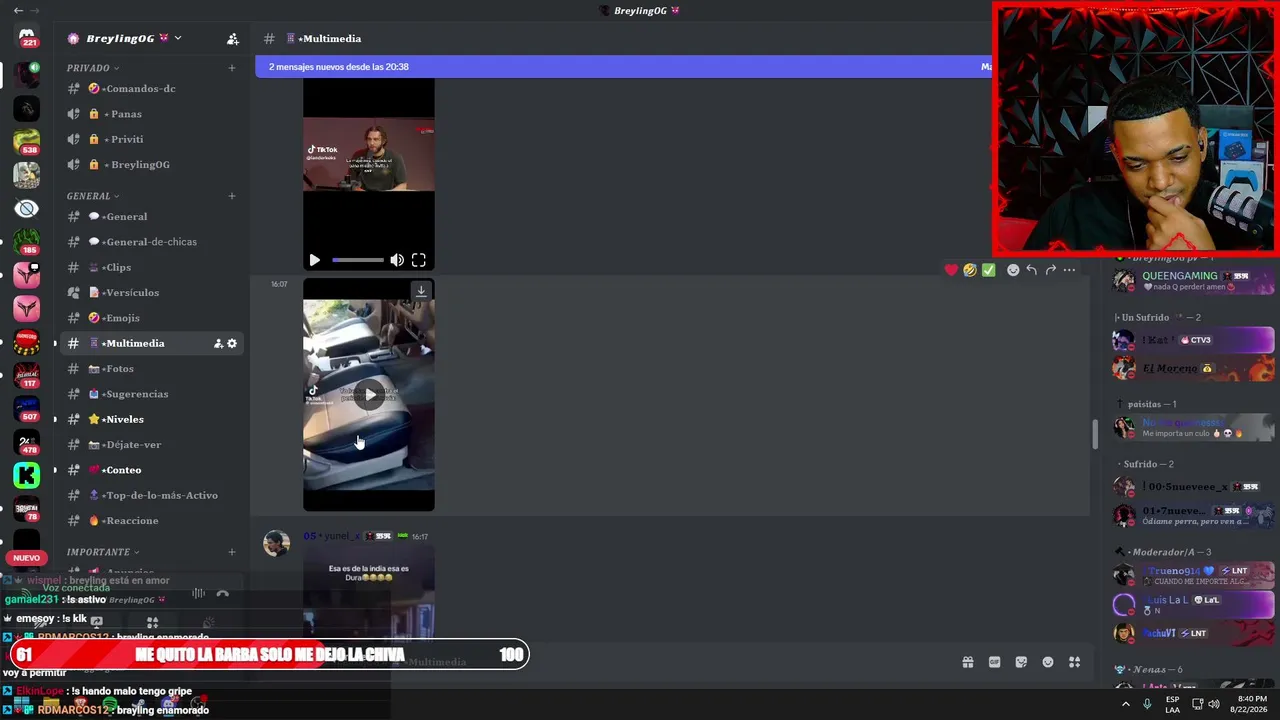
Task: Reply to the hovered message
Action: tap(1032, 270)
